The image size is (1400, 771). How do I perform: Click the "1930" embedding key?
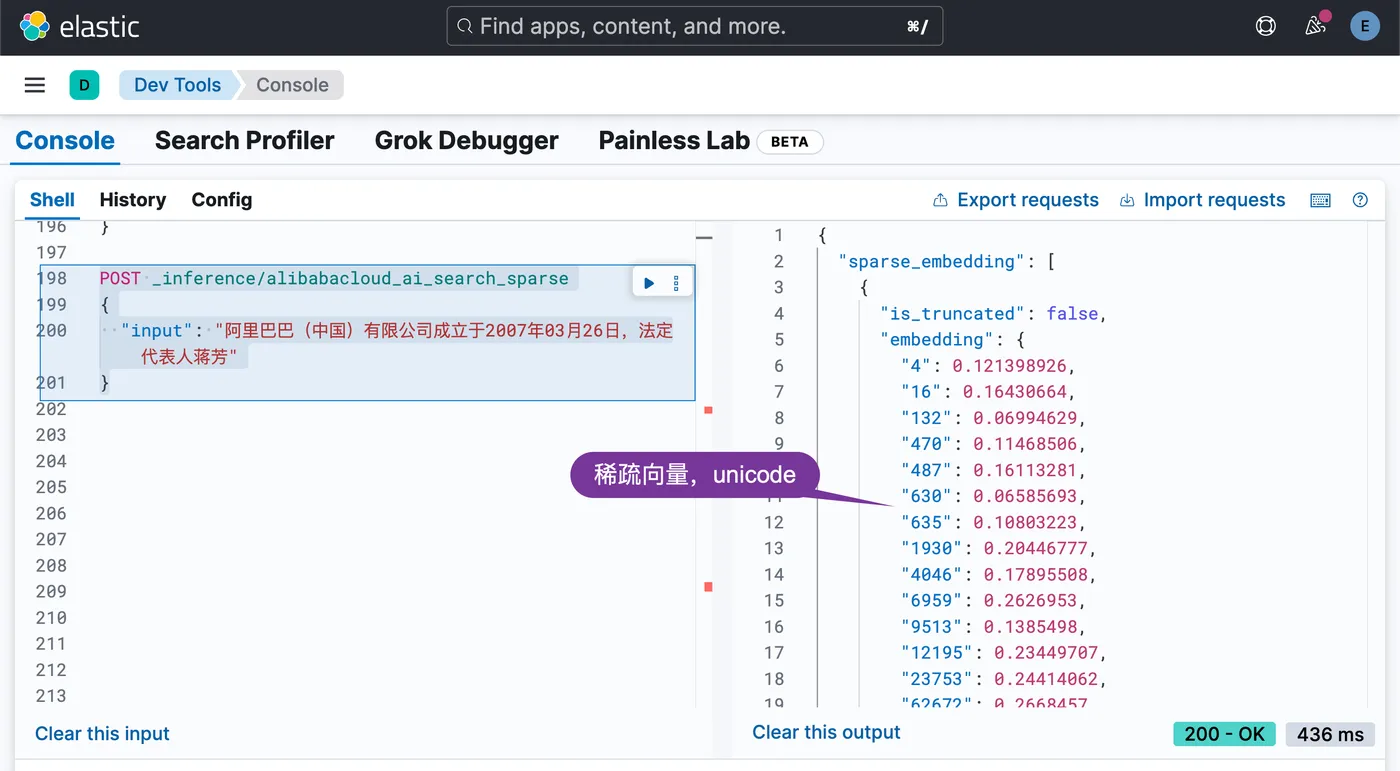(x=932, y=549)
